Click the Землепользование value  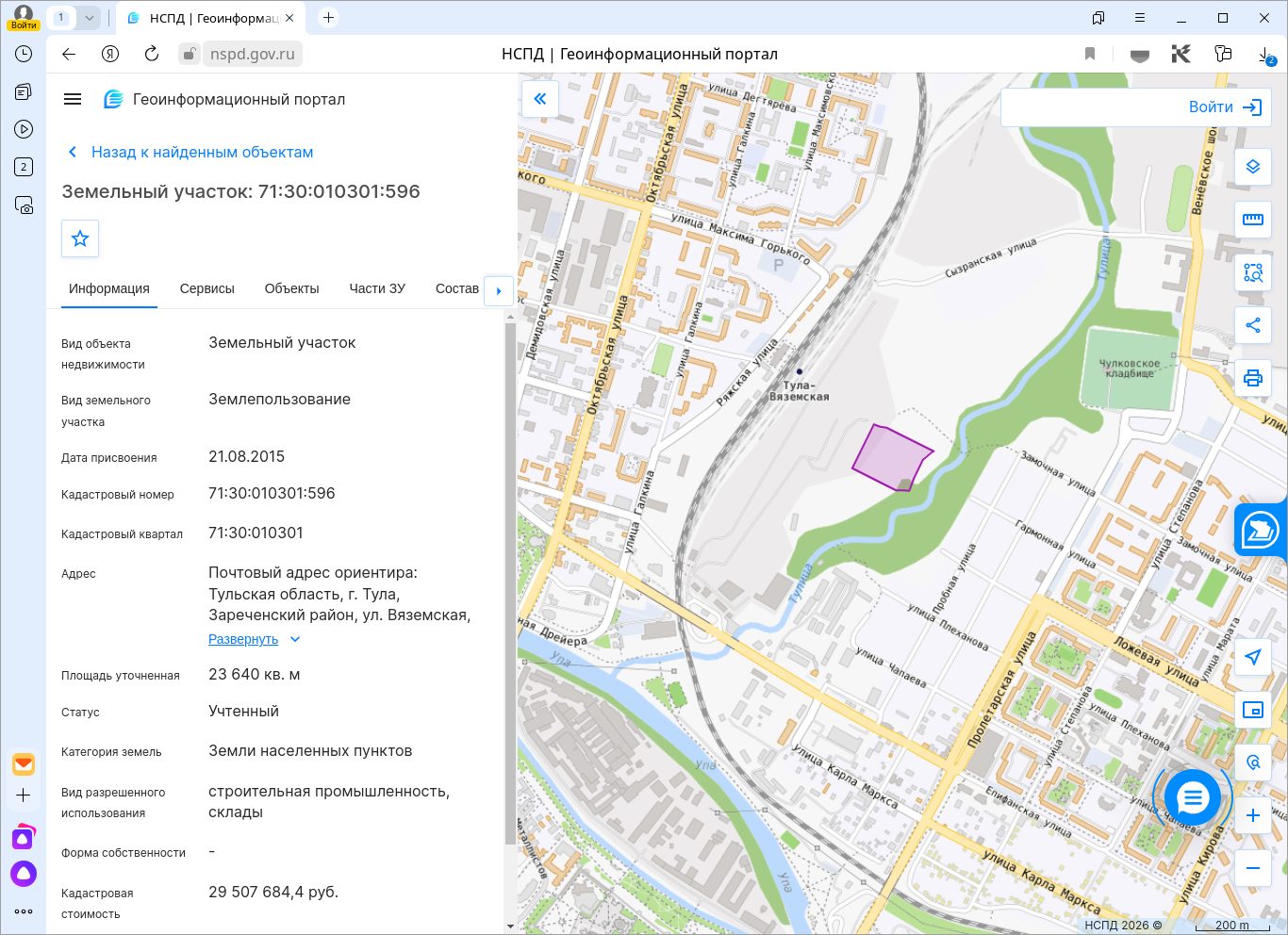point(279,399)
